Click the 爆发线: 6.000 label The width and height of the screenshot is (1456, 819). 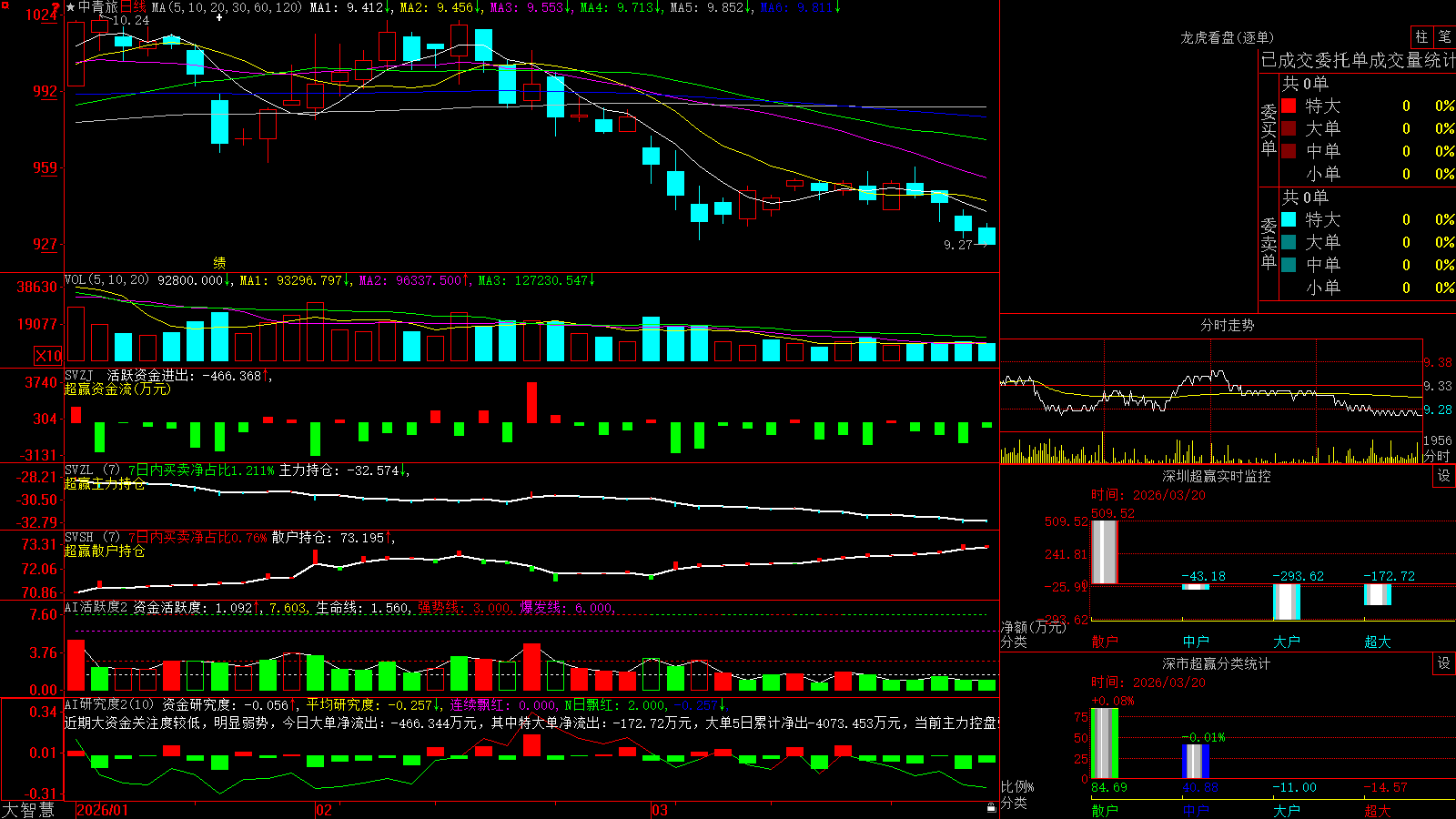coord(566,607)
